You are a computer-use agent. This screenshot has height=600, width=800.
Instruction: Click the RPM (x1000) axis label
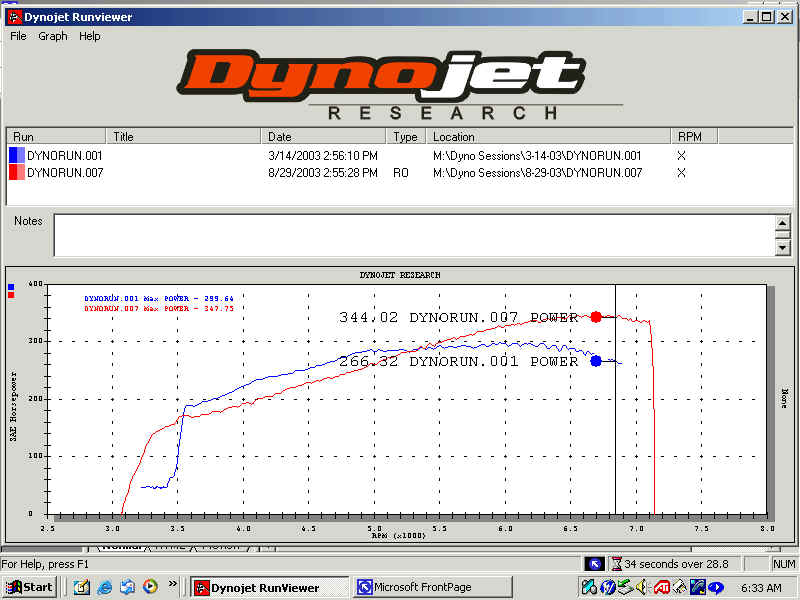point(398,535)
